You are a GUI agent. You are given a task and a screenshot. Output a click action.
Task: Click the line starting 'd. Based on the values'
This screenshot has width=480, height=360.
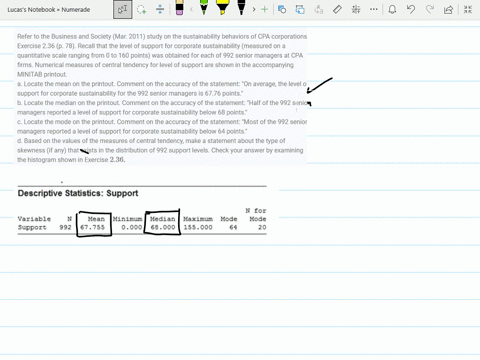(x=151, y=141)
